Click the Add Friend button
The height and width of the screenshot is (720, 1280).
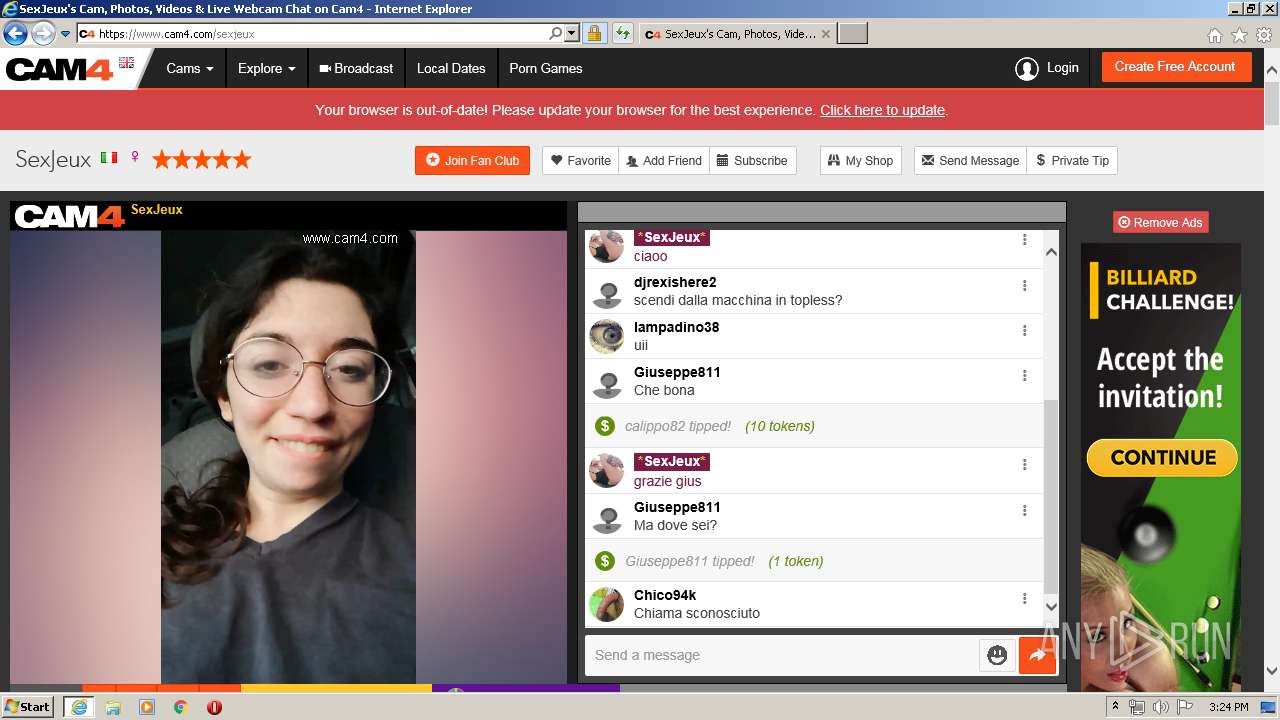point(664,160)
